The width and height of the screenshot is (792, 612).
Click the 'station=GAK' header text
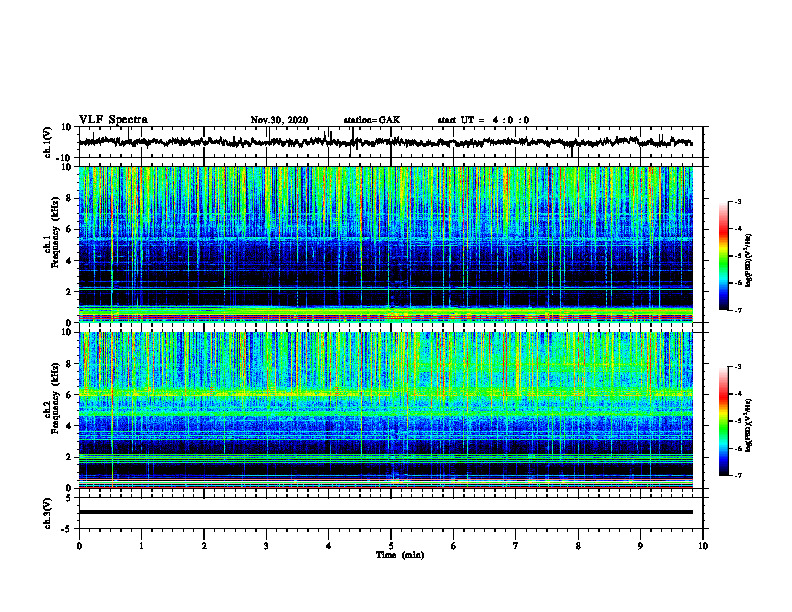372,120
